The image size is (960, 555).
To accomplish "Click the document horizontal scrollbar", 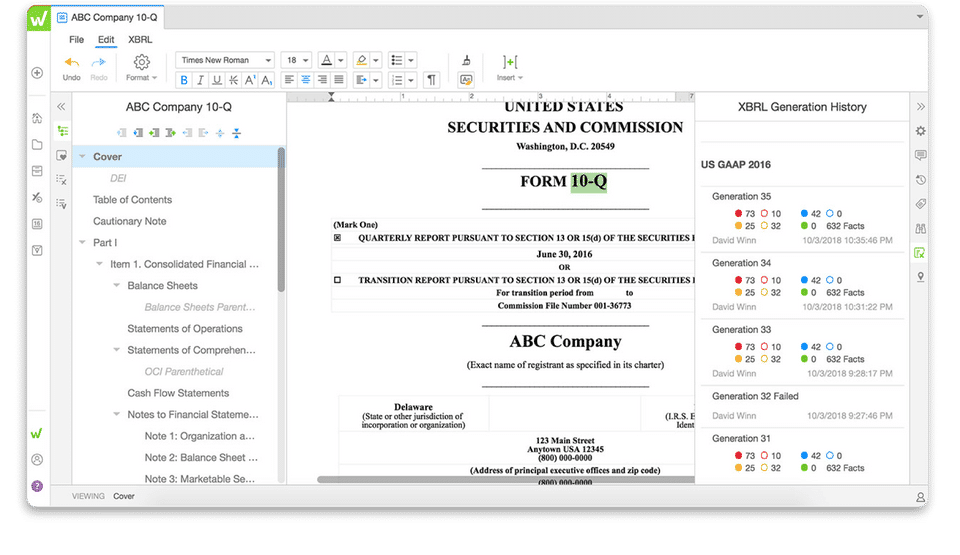I will [506, 480].
